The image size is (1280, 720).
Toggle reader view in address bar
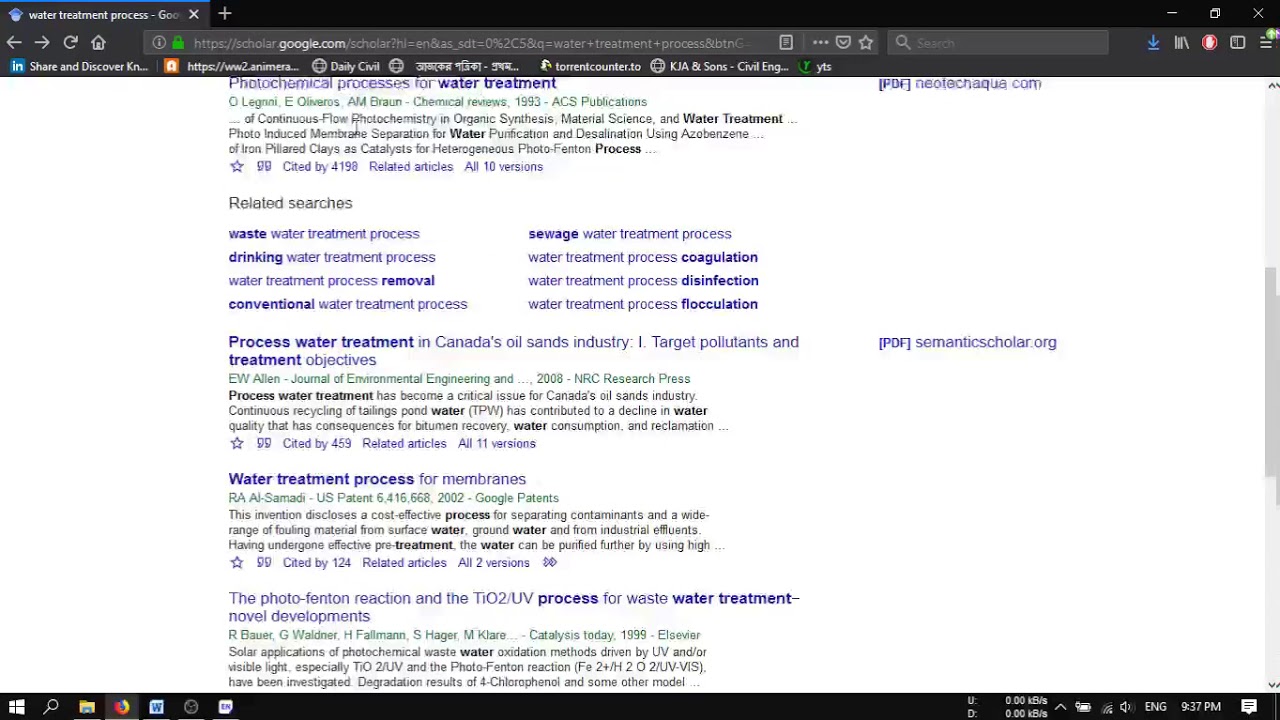(786, 43)
